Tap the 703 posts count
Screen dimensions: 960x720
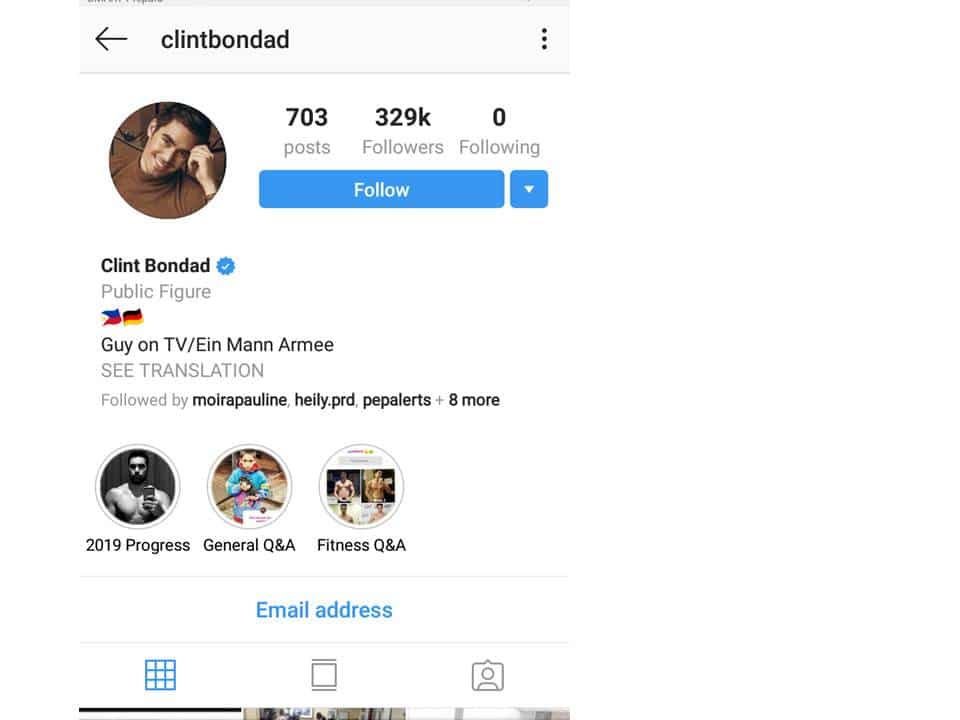[x=307, y=131]
